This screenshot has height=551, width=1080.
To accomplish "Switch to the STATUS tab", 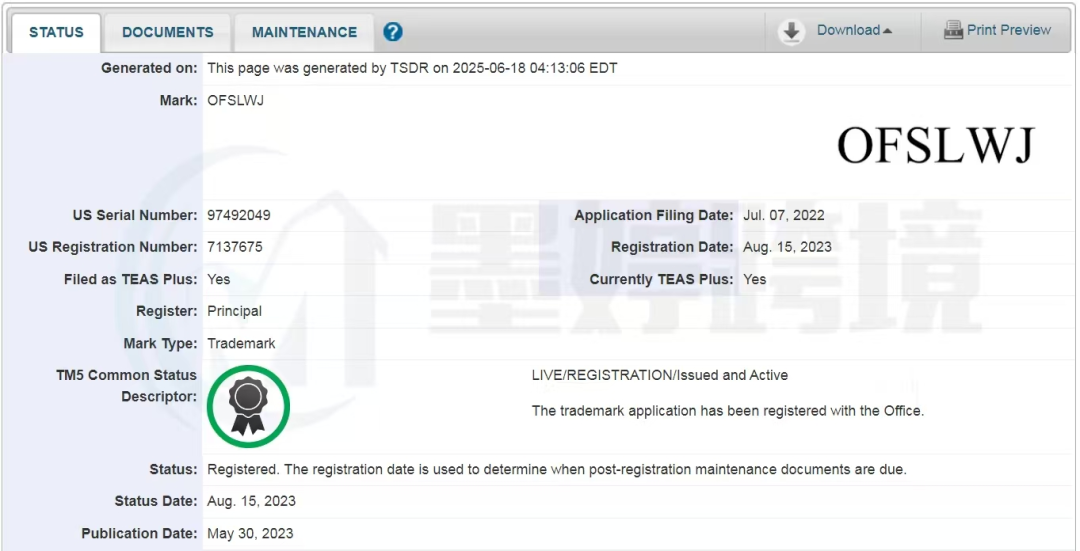I will (56, 32).
